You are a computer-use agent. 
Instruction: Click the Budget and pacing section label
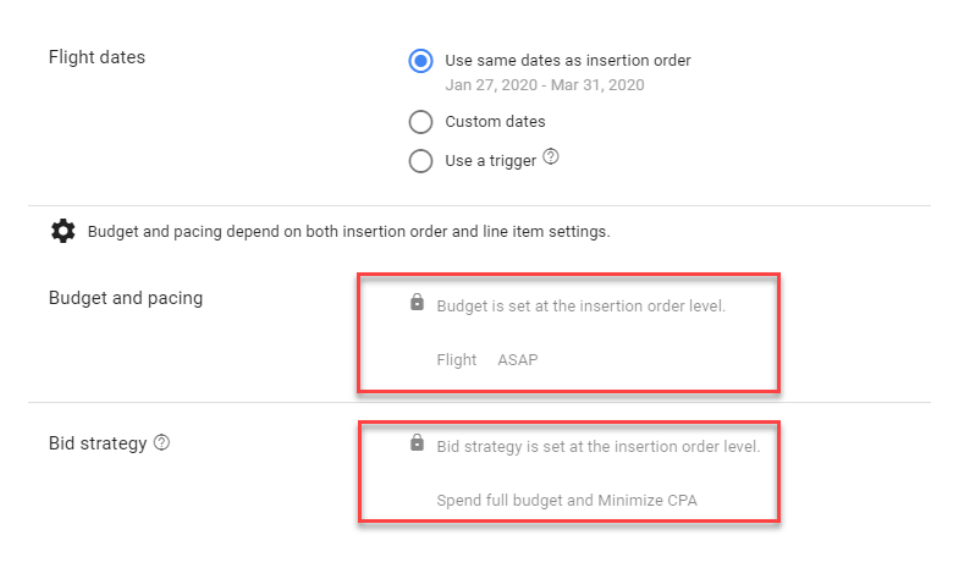coord(126,298)
